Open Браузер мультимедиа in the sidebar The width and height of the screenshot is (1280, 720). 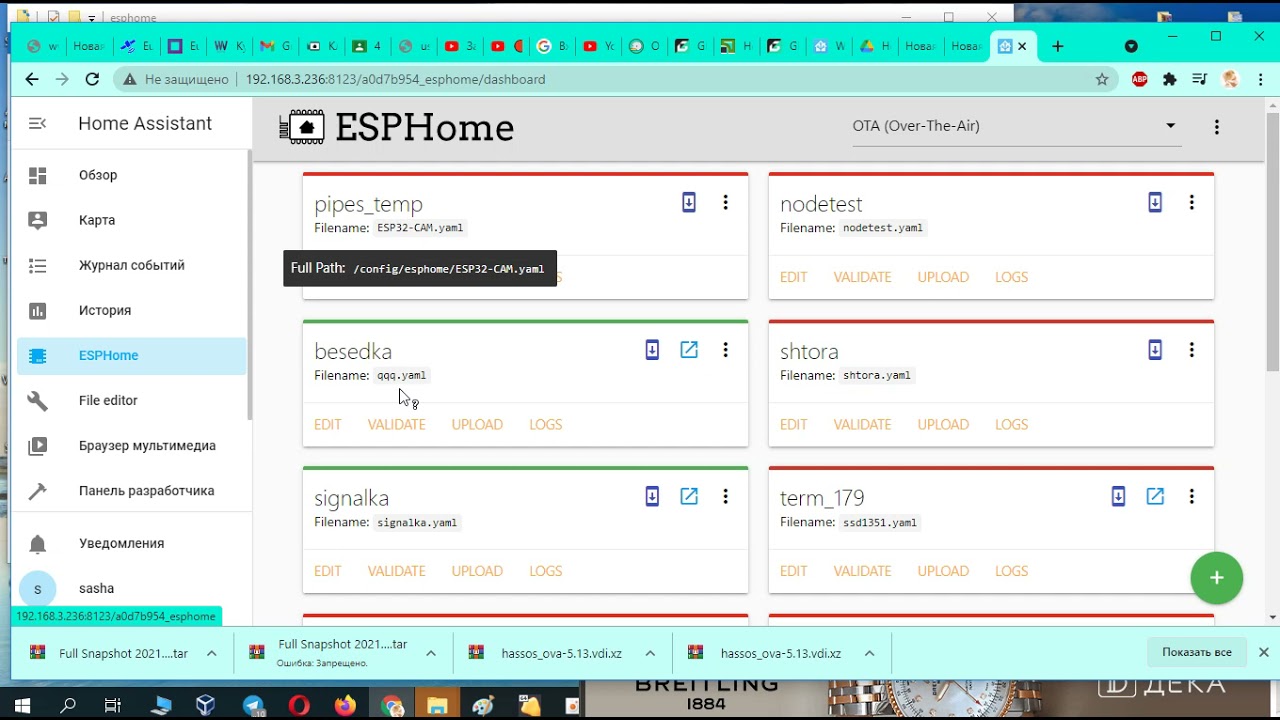(131, 446)
